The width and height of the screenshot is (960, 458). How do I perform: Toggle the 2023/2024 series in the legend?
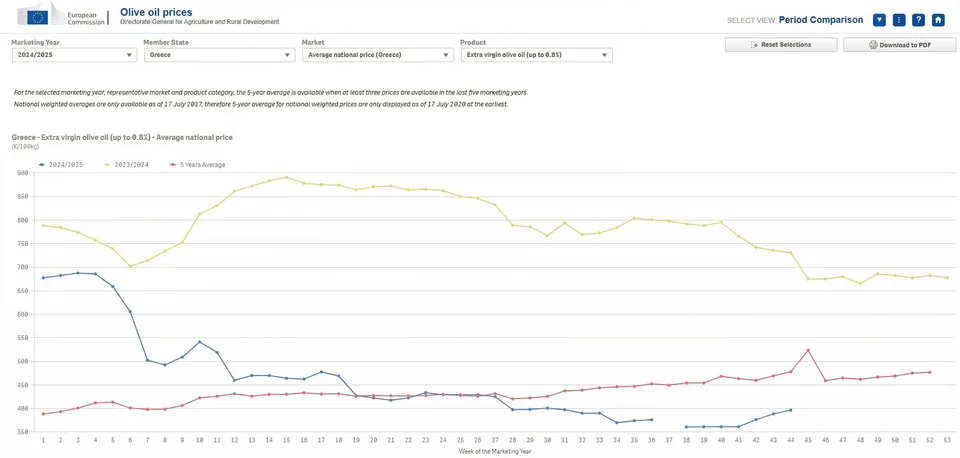[127, 165]
